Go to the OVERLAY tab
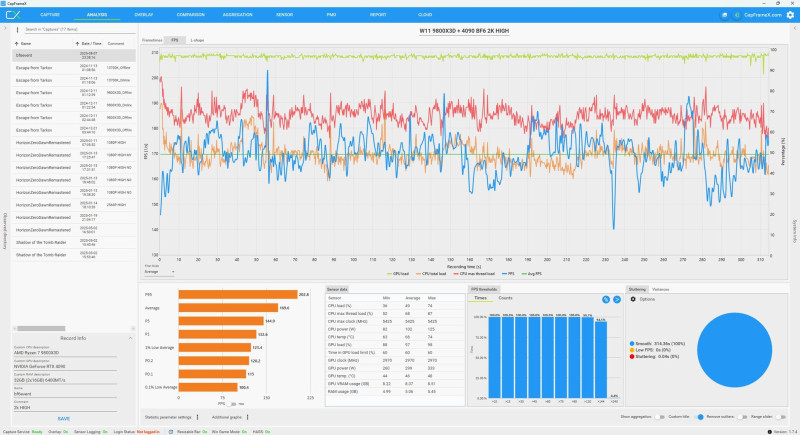800x435 pixels. [x=143, y=15]
